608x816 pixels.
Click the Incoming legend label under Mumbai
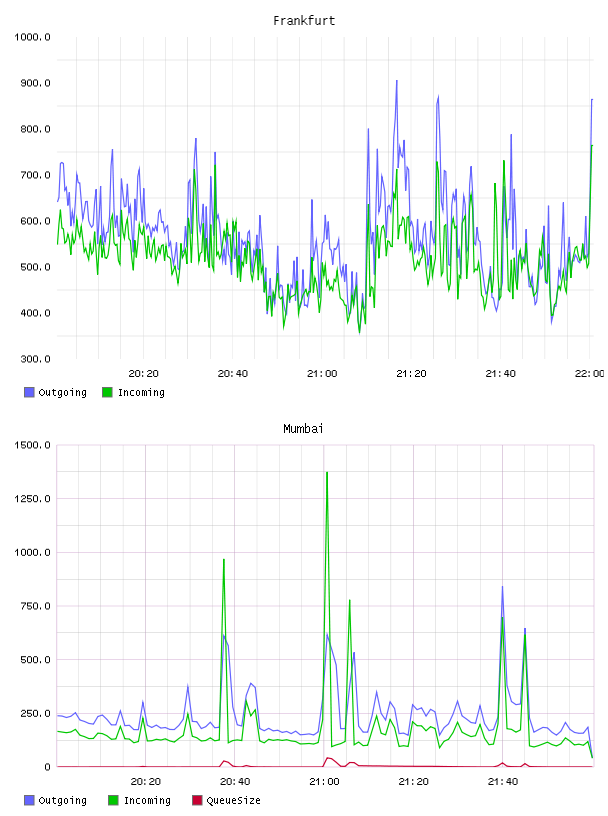tap(147, 800)
